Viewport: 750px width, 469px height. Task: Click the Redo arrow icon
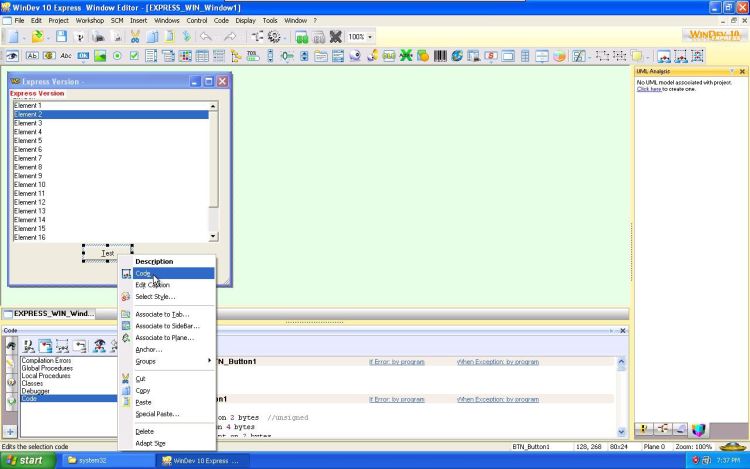click(x=230, y=37)
